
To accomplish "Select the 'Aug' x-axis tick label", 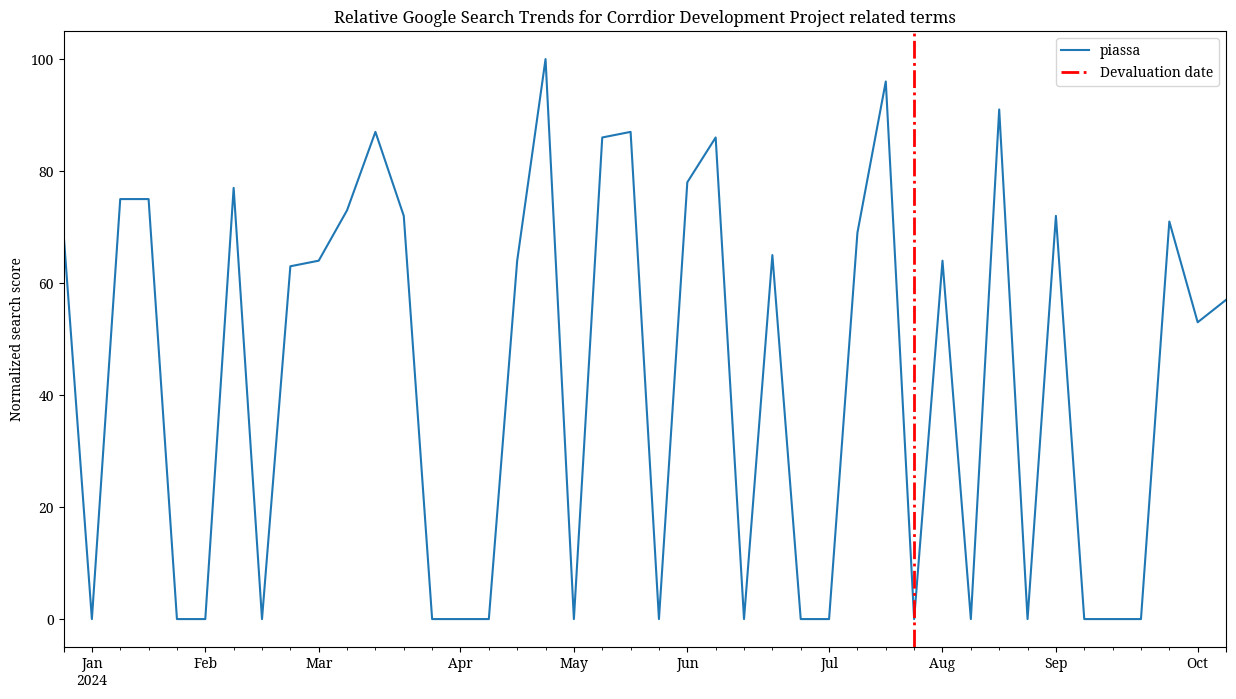I will (942, 663).
